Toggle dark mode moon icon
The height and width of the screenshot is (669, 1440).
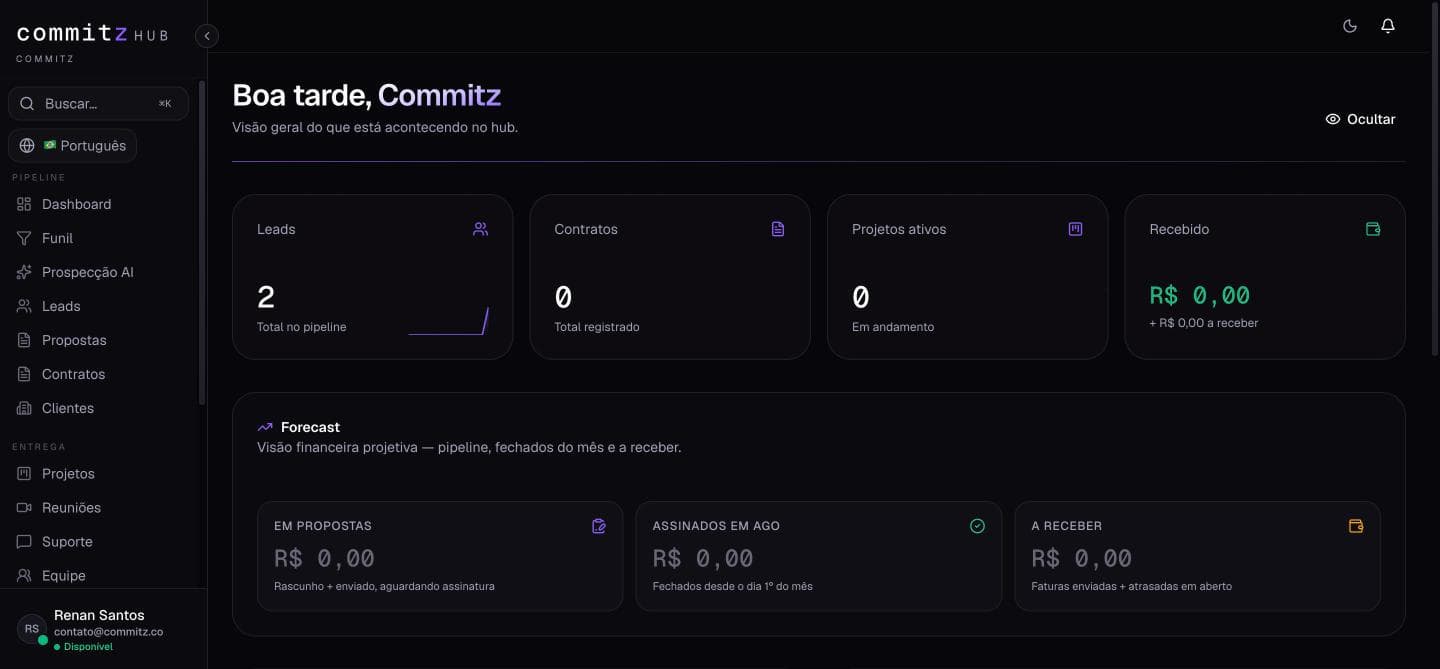tap(1350, 26)
